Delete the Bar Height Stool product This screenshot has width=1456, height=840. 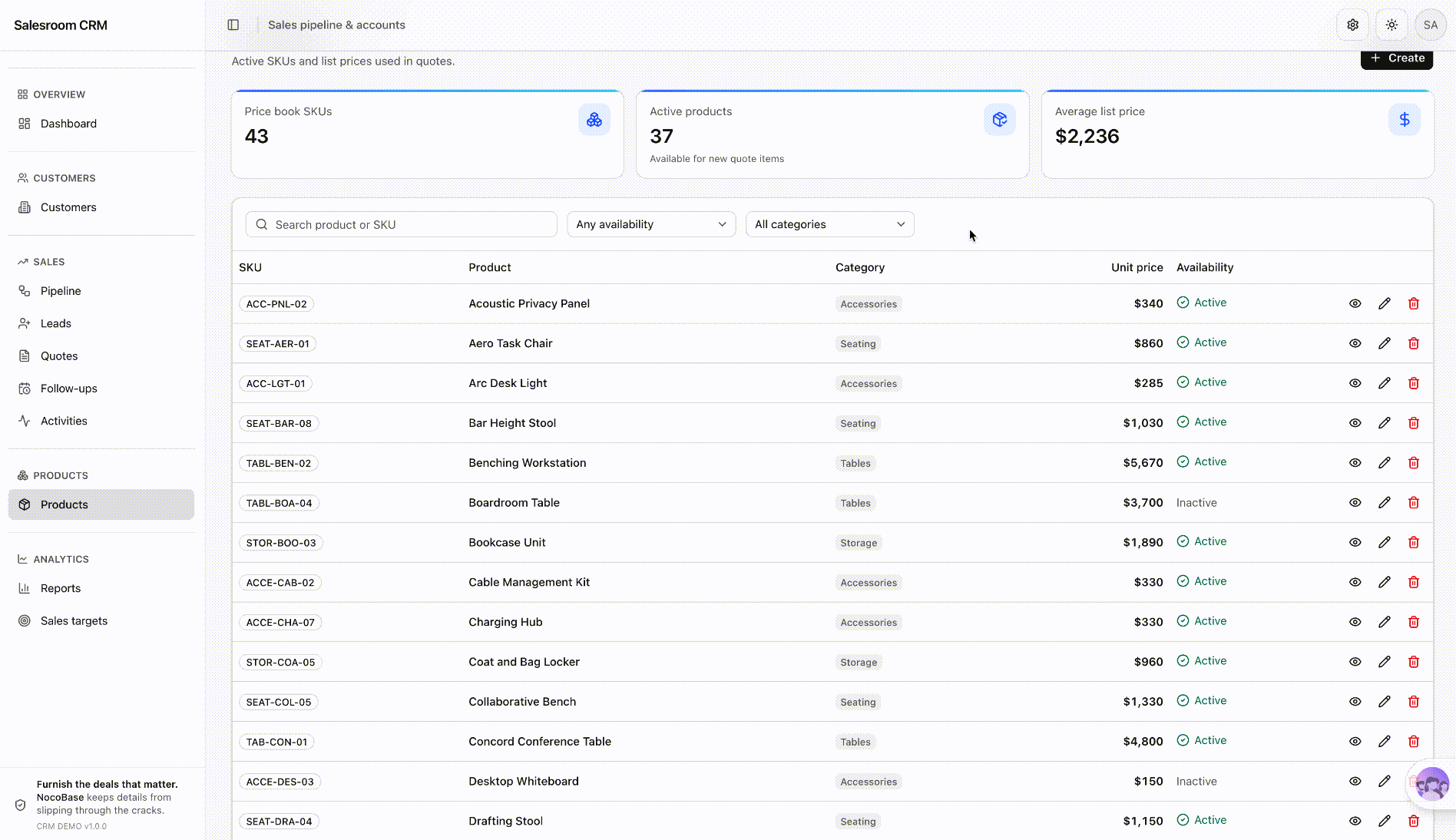pyautogui.click(x=1414, y=423)
